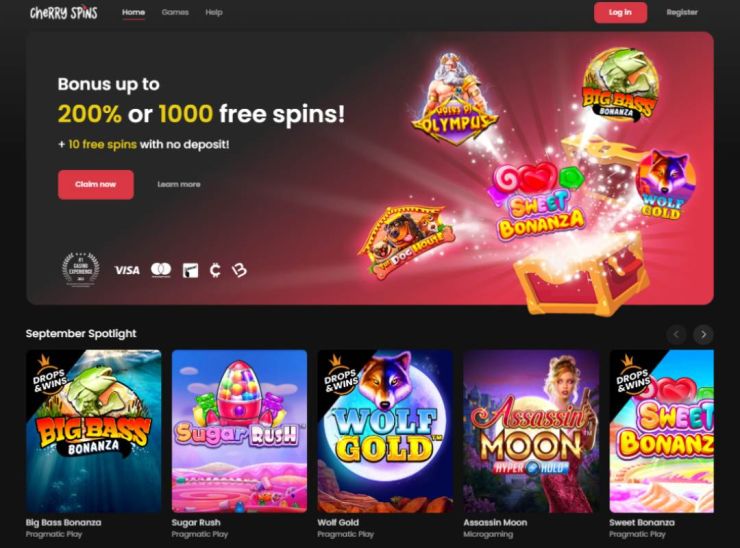The height and width of the screenshot is (548, 740).
Task: Go back with spotlight left arrow
Action: [x=676, y=335]
